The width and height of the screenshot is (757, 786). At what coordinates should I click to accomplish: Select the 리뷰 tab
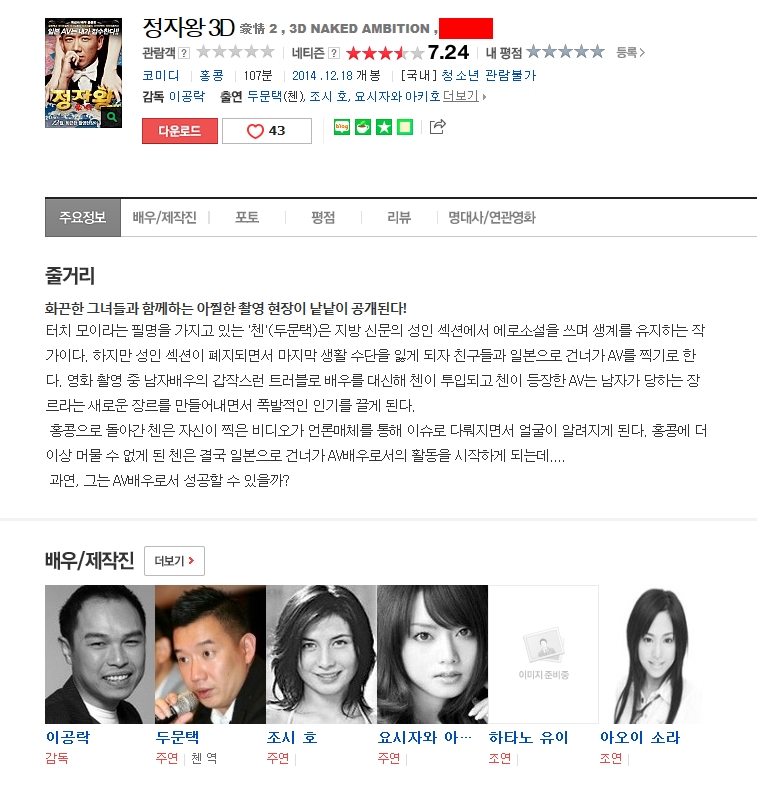pos(399,217)
